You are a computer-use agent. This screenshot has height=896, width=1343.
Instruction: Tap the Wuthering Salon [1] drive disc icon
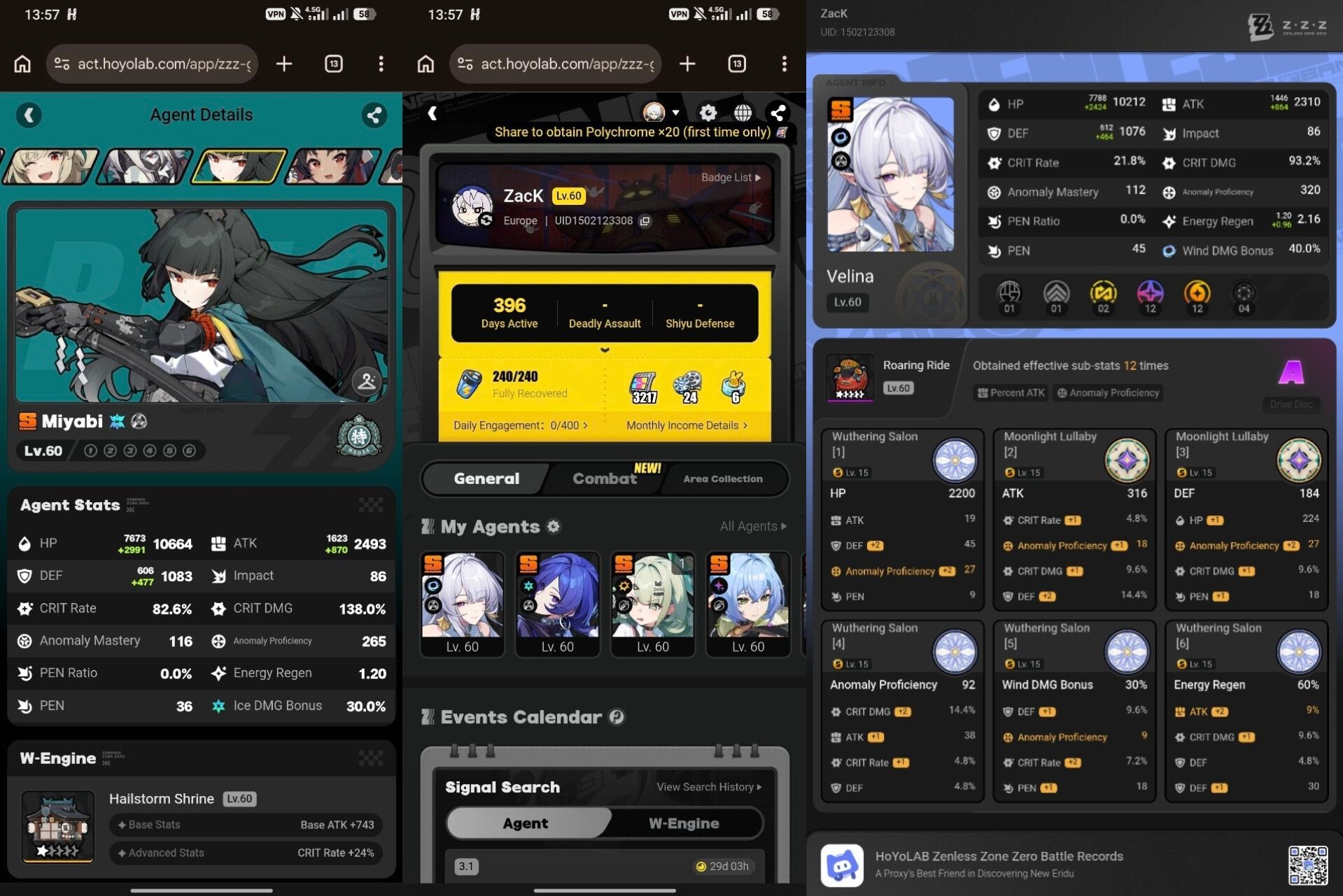coord(955,460)
